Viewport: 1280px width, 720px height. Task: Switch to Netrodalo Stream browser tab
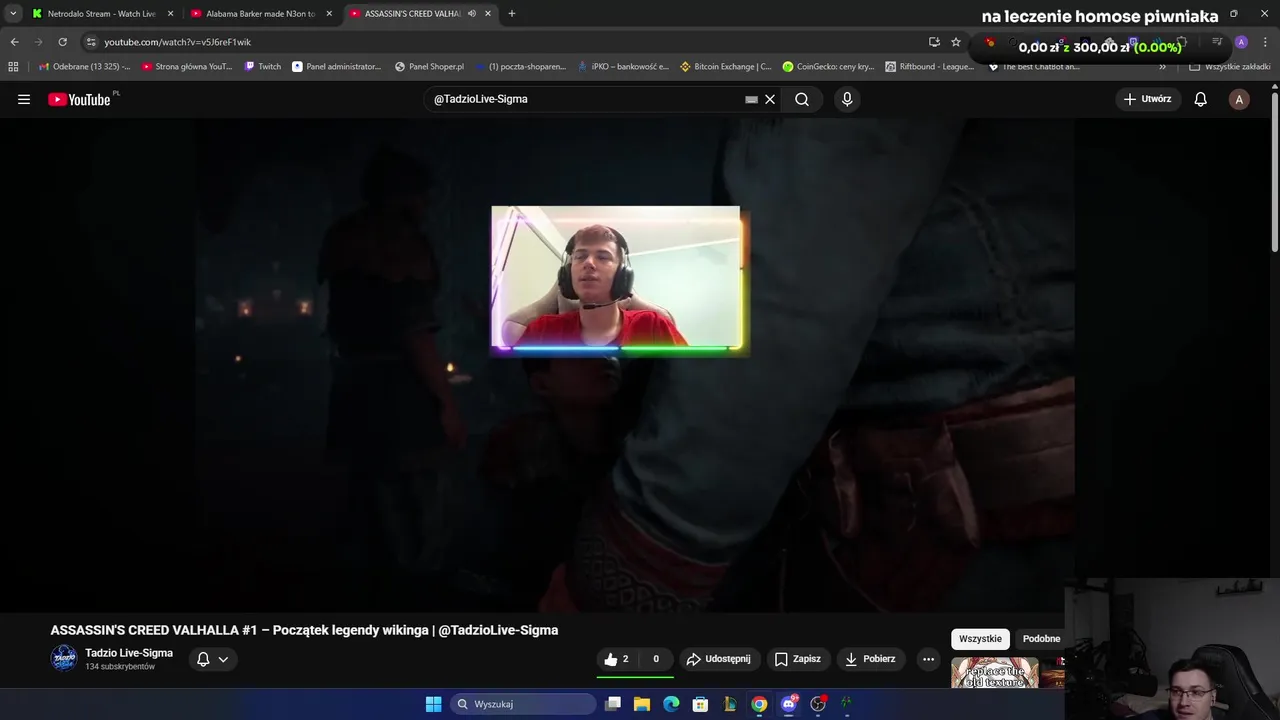[102, 14]
